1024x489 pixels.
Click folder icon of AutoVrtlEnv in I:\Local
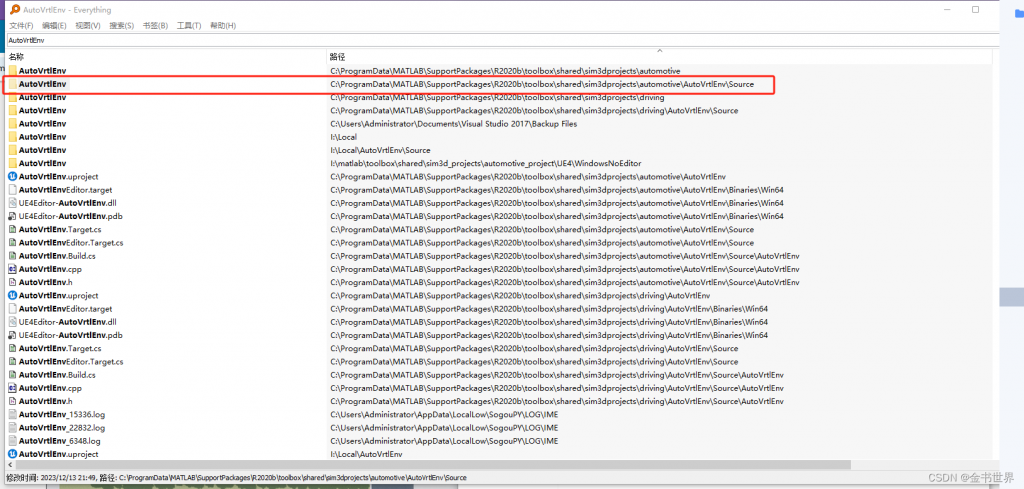[x=13, y=136]
